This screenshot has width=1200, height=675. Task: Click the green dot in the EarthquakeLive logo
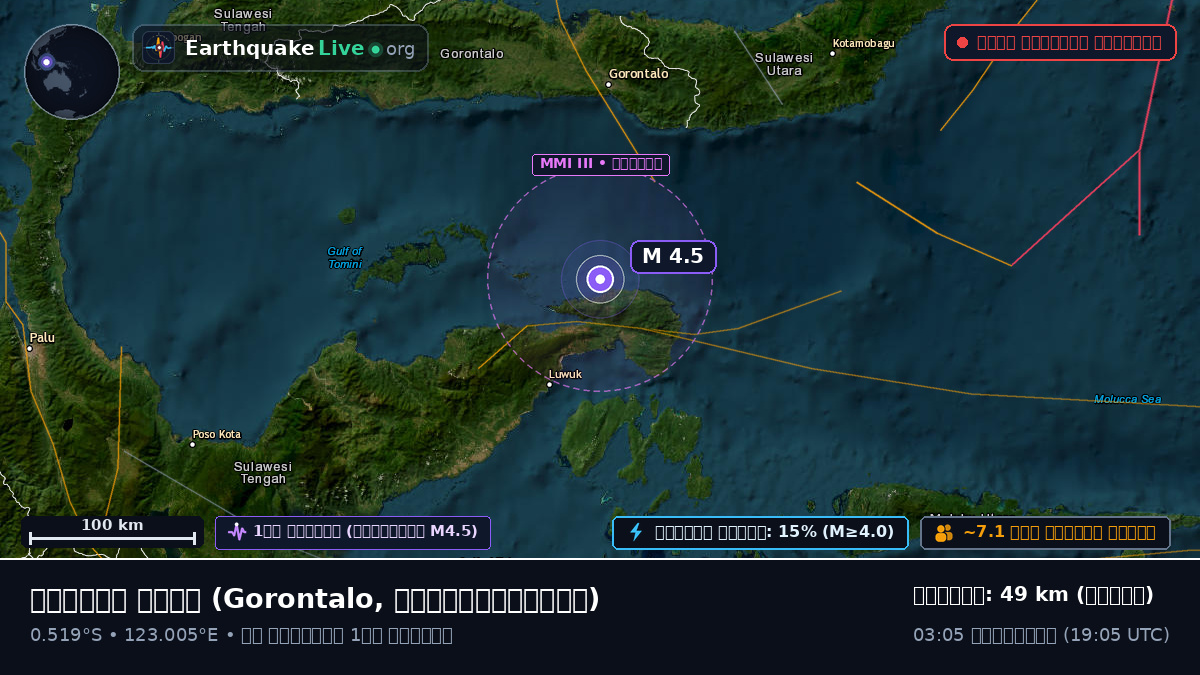[375, 49]
